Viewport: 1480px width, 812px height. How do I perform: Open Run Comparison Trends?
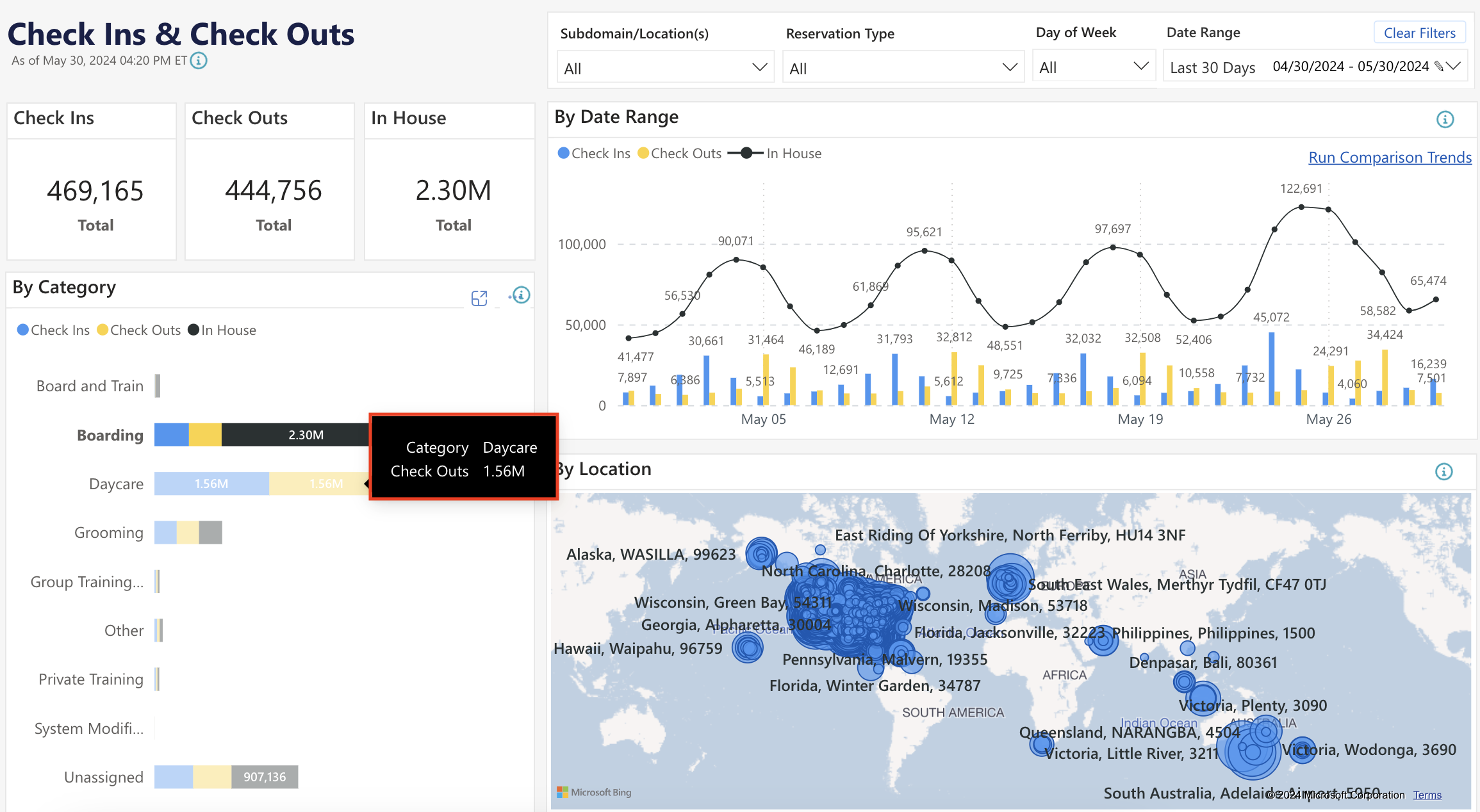(1389, 157)
